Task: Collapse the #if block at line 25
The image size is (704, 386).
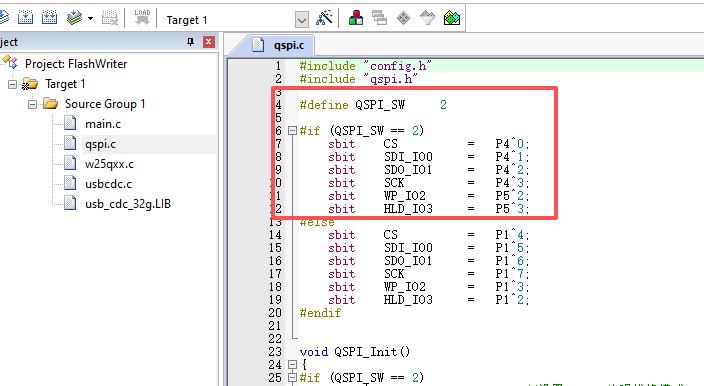Action: tap(292, 377)
